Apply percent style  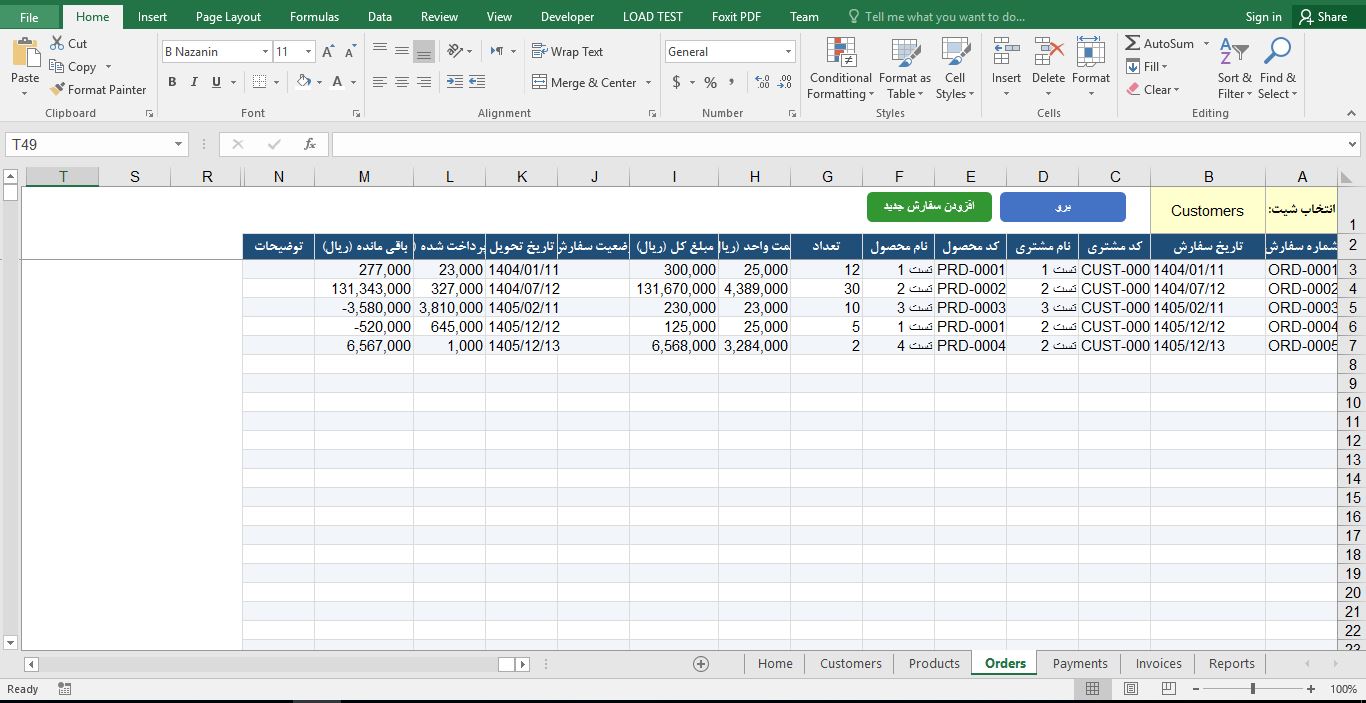tap(710, 82)
